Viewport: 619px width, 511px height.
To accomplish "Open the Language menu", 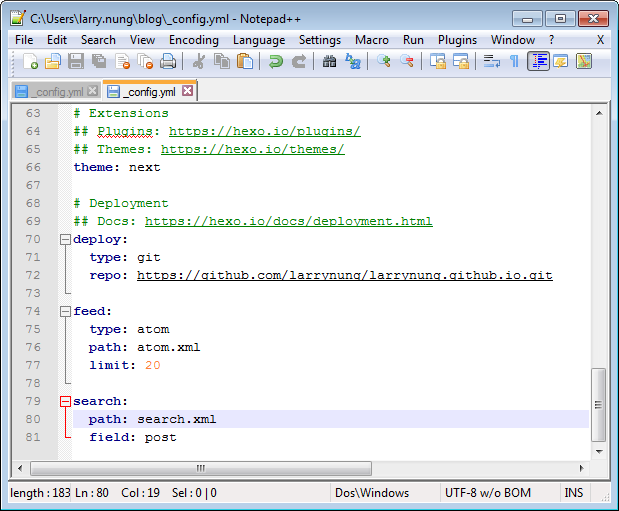I will (259, 40).
